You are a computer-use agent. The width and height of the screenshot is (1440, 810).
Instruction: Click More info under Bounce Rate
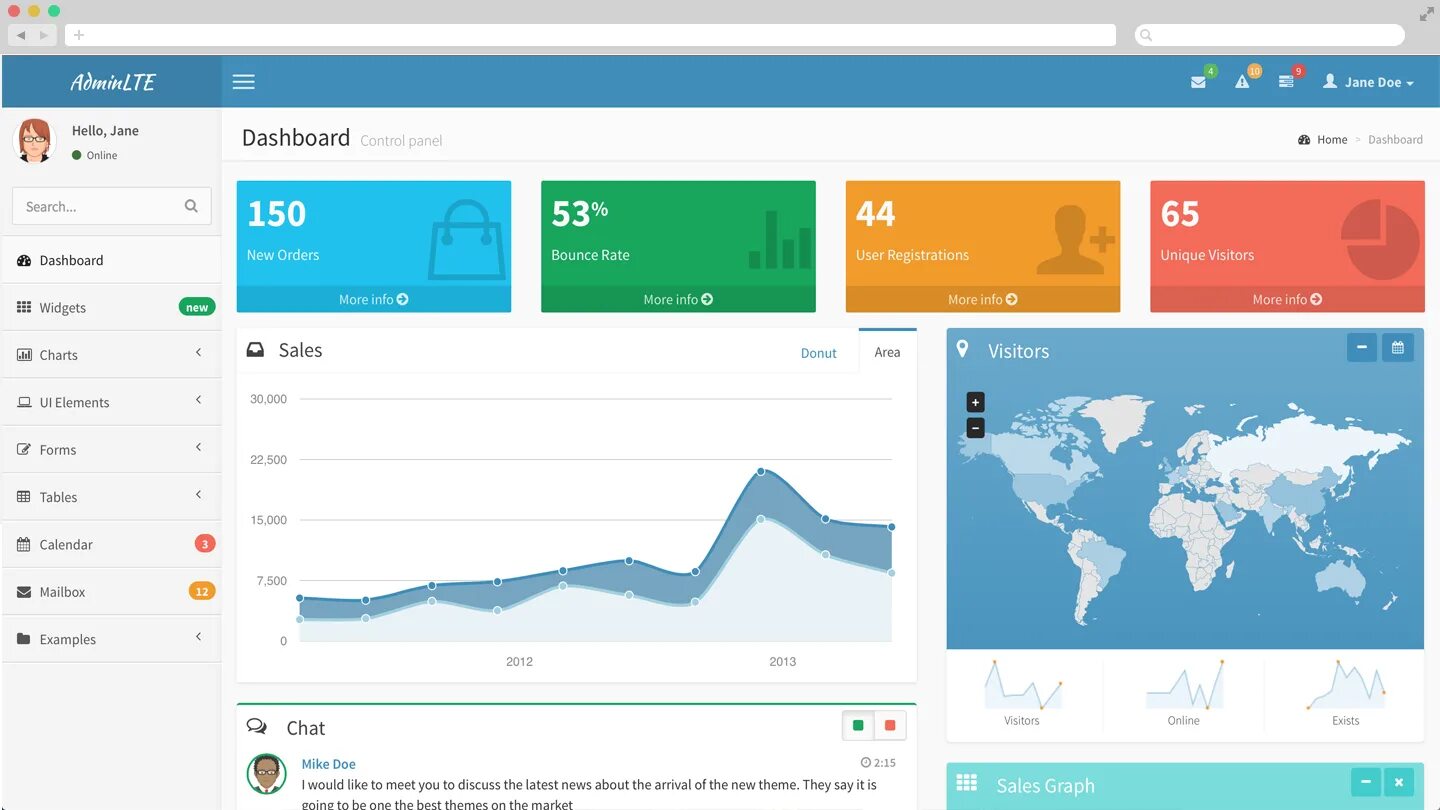click(x=678, y=299)
